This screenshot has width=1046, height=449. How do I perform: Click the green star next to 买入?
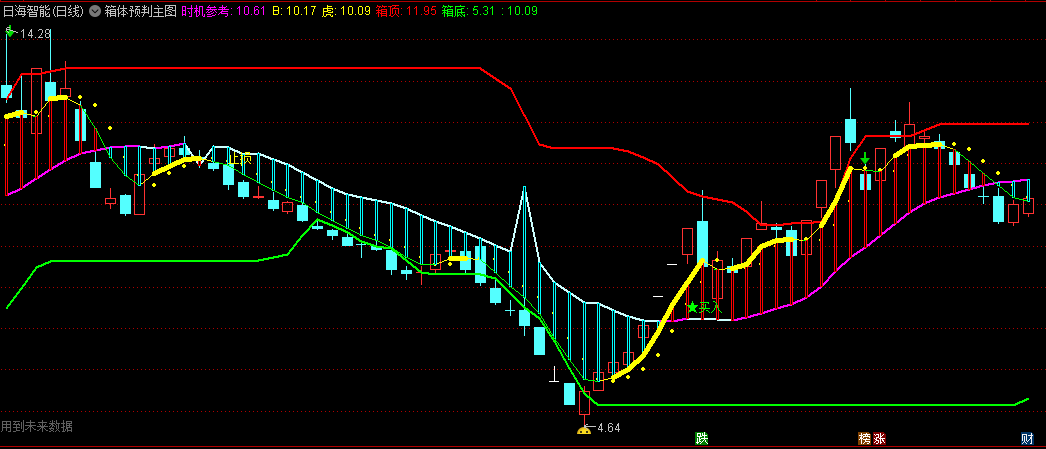point(692,308)
